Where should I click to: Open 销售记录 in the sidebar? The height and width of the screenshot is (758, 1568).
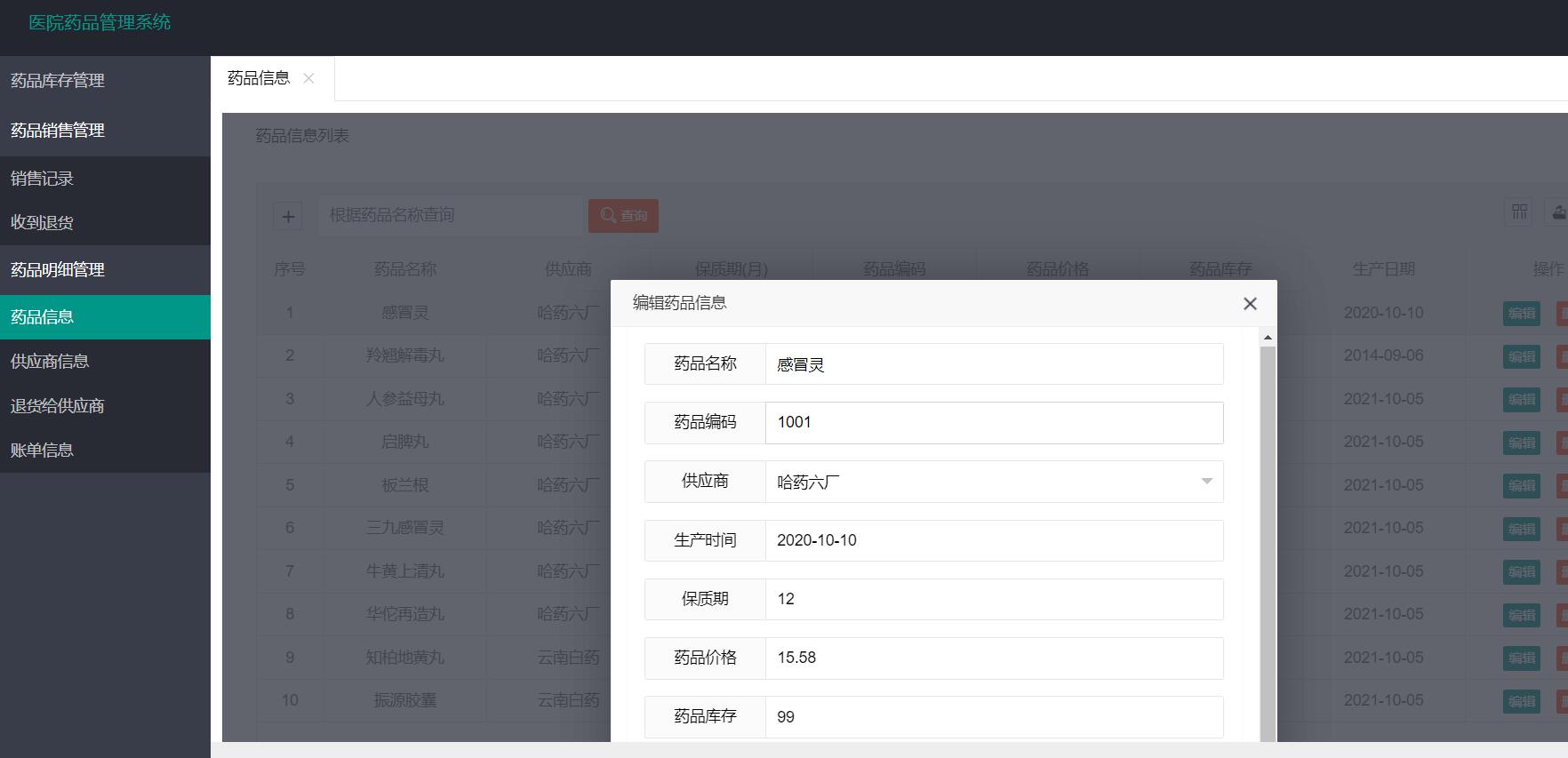pos(105,179)
